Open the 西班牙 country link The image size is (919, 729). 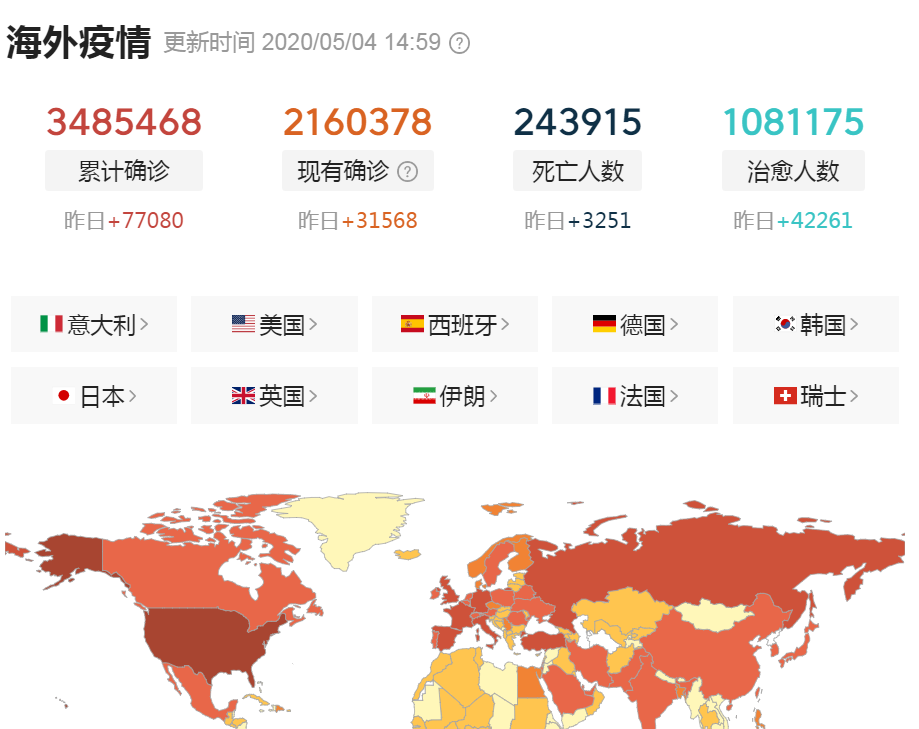click(455, 324)
